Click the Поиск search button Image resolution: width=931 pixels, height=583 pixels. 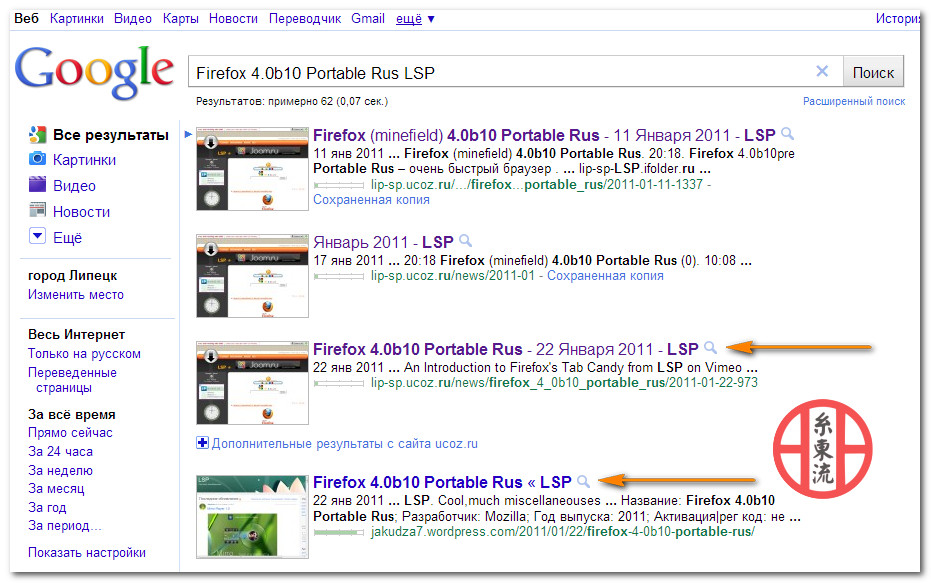[x=873, y=72]
